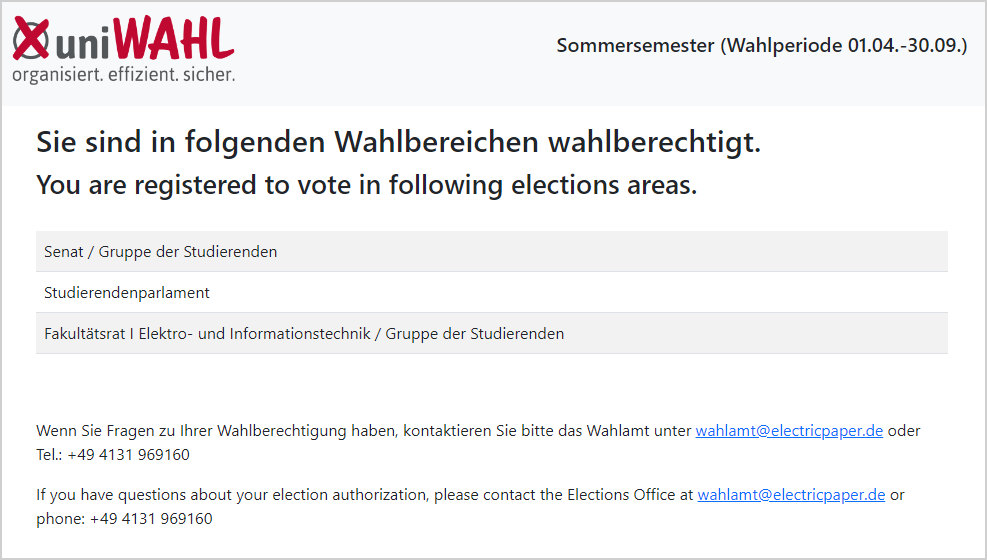Click the word 'Senat' in first row
The height and width of the screenshot is (560, 987).
point(64,252)
